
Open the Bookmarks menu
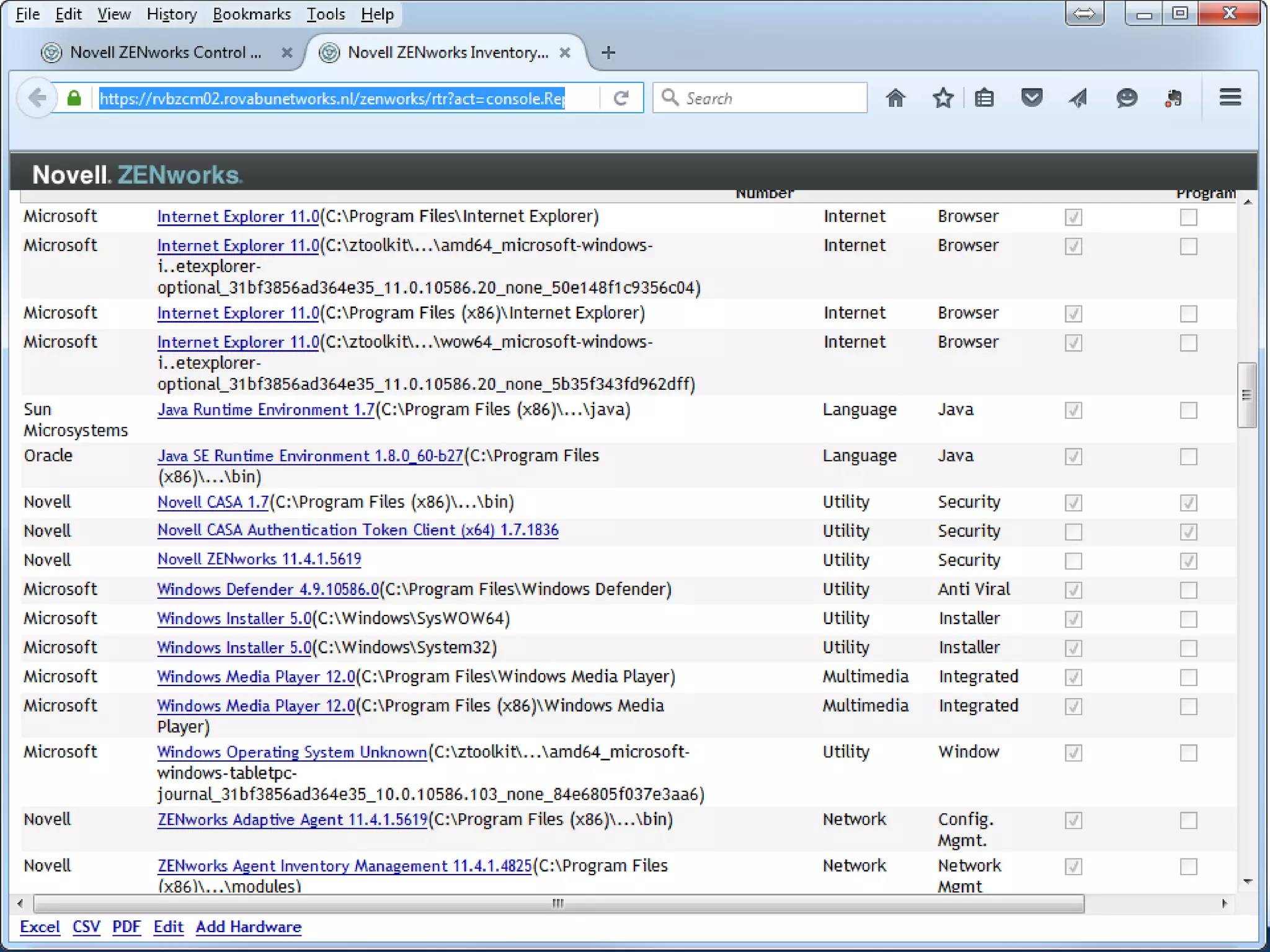click(252, 14)
